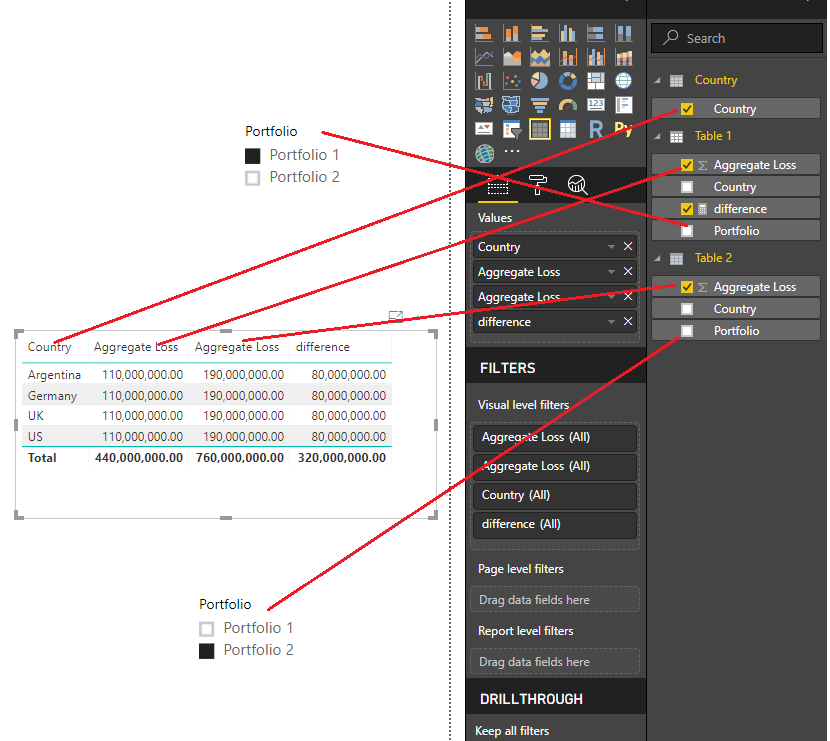Uncheck Aggregate Loss under Table 1
The height and width of the screenshot is (741, 830).
(x=687, y=165)
